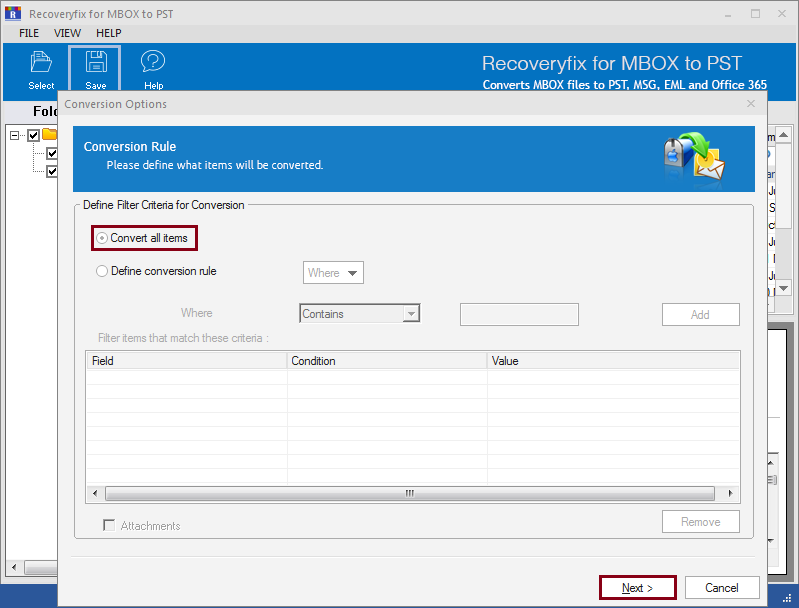Click the criteria list horizontal scrollbar thumb

click(x=410, y=493)
